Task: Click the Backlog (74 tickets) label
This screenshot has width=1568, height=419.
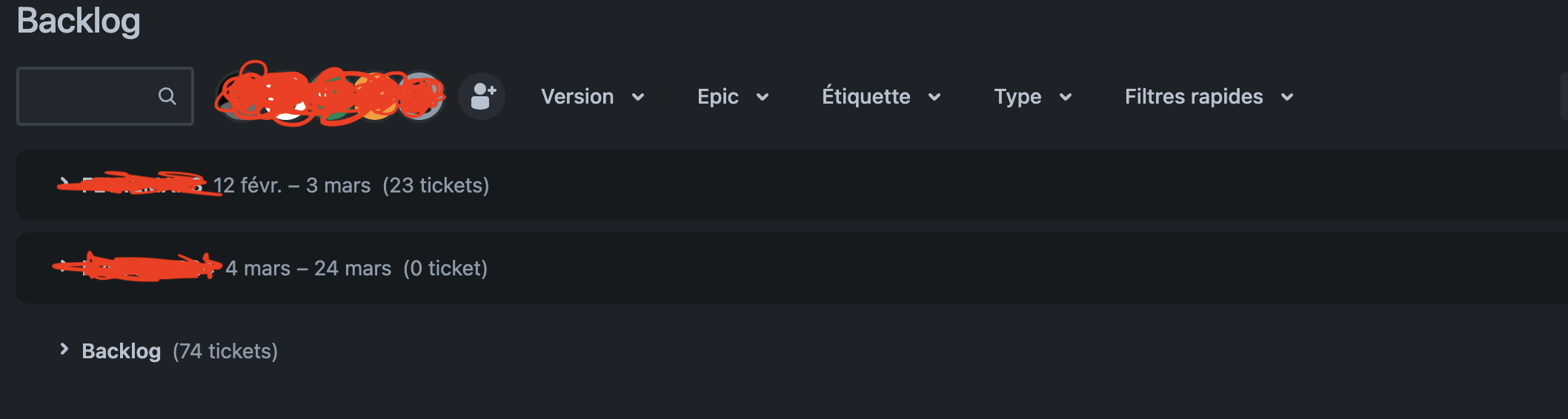Action: click(179, 351)
